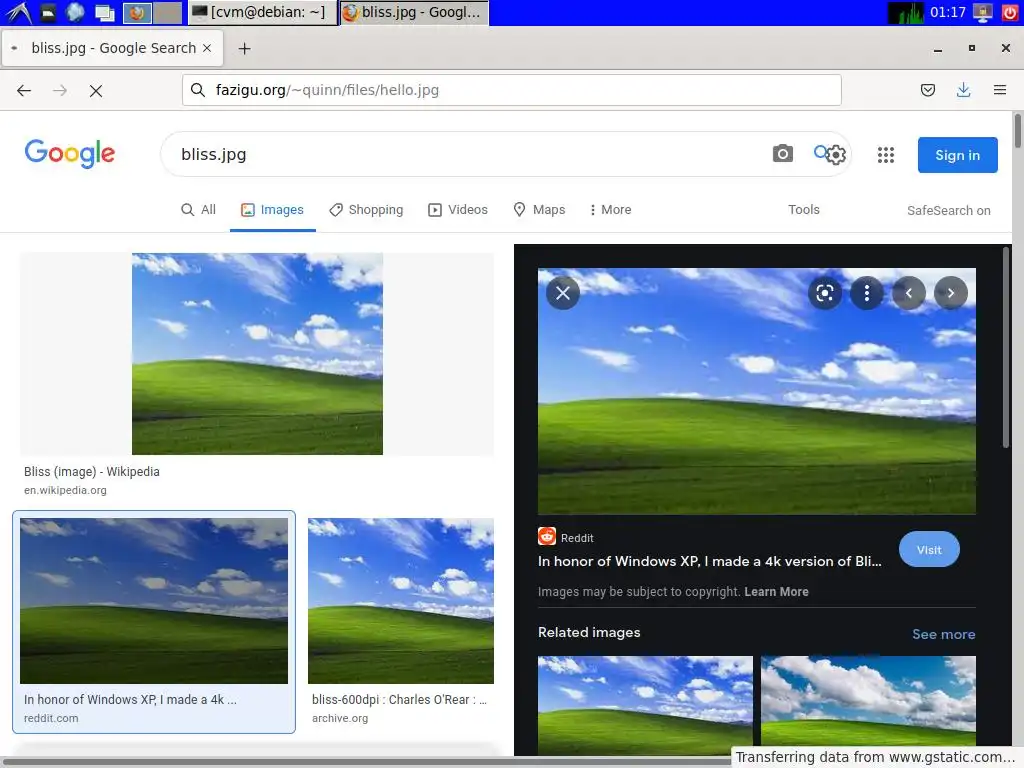Image resolution: width=1024 pixels, height=768 pixels.
Task: Switch to the Videos tab
Action: point(458,210)
